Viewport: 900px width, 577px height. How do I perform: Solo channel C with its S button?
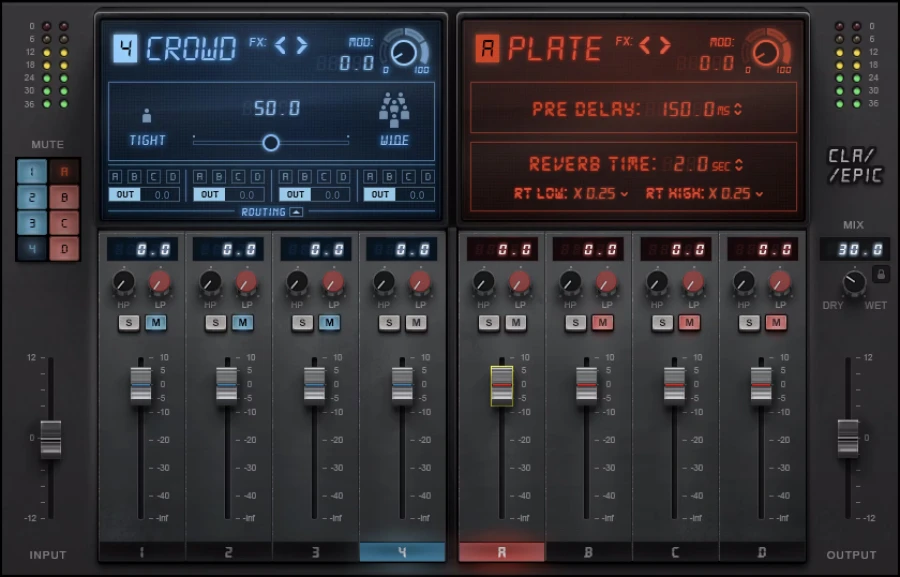662,323
